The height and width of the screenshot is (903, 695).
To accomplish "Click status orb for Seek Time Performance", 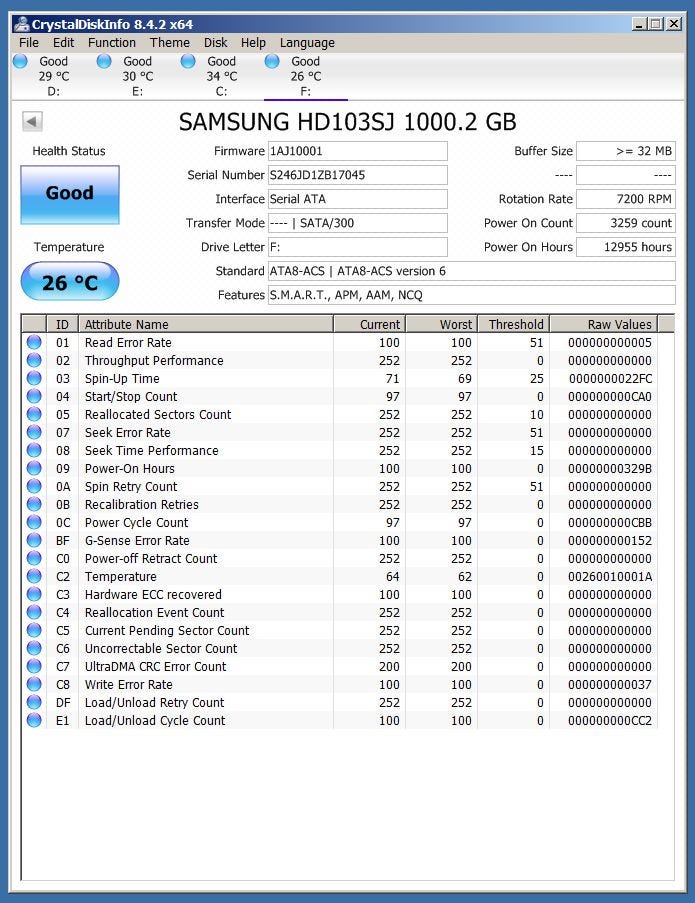I will click(x=34, y=450).
